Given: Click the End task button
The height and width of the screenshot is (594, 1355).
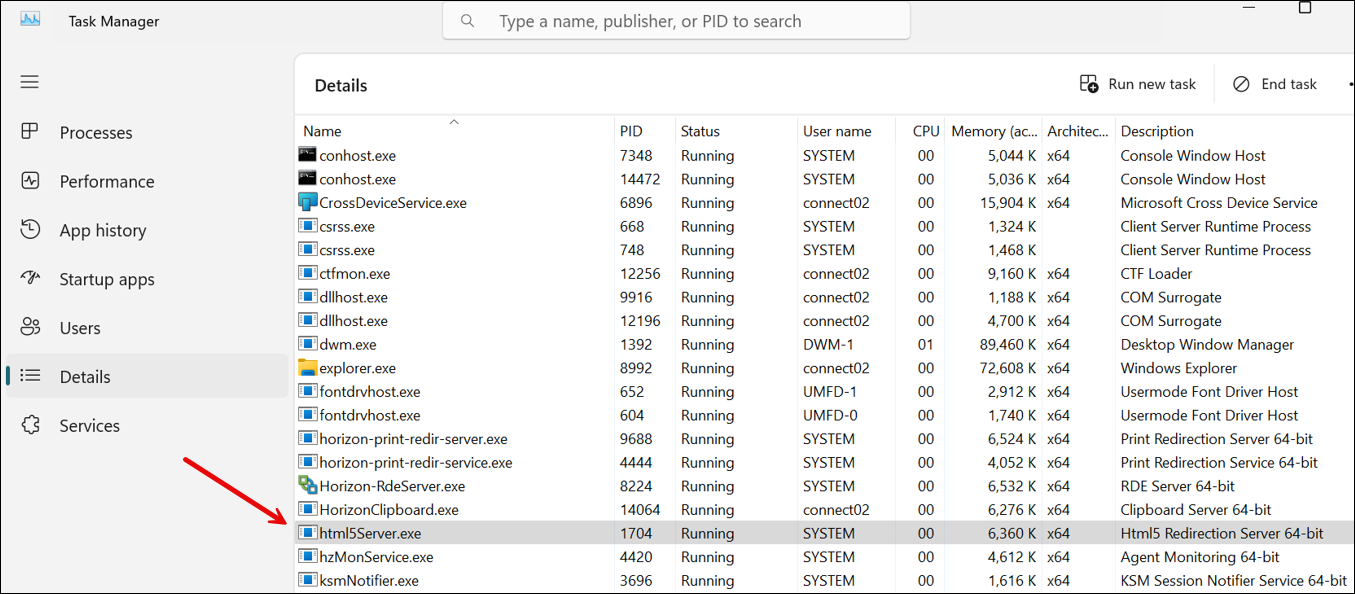Looking at the screenshot, I should click(1274, 84).
